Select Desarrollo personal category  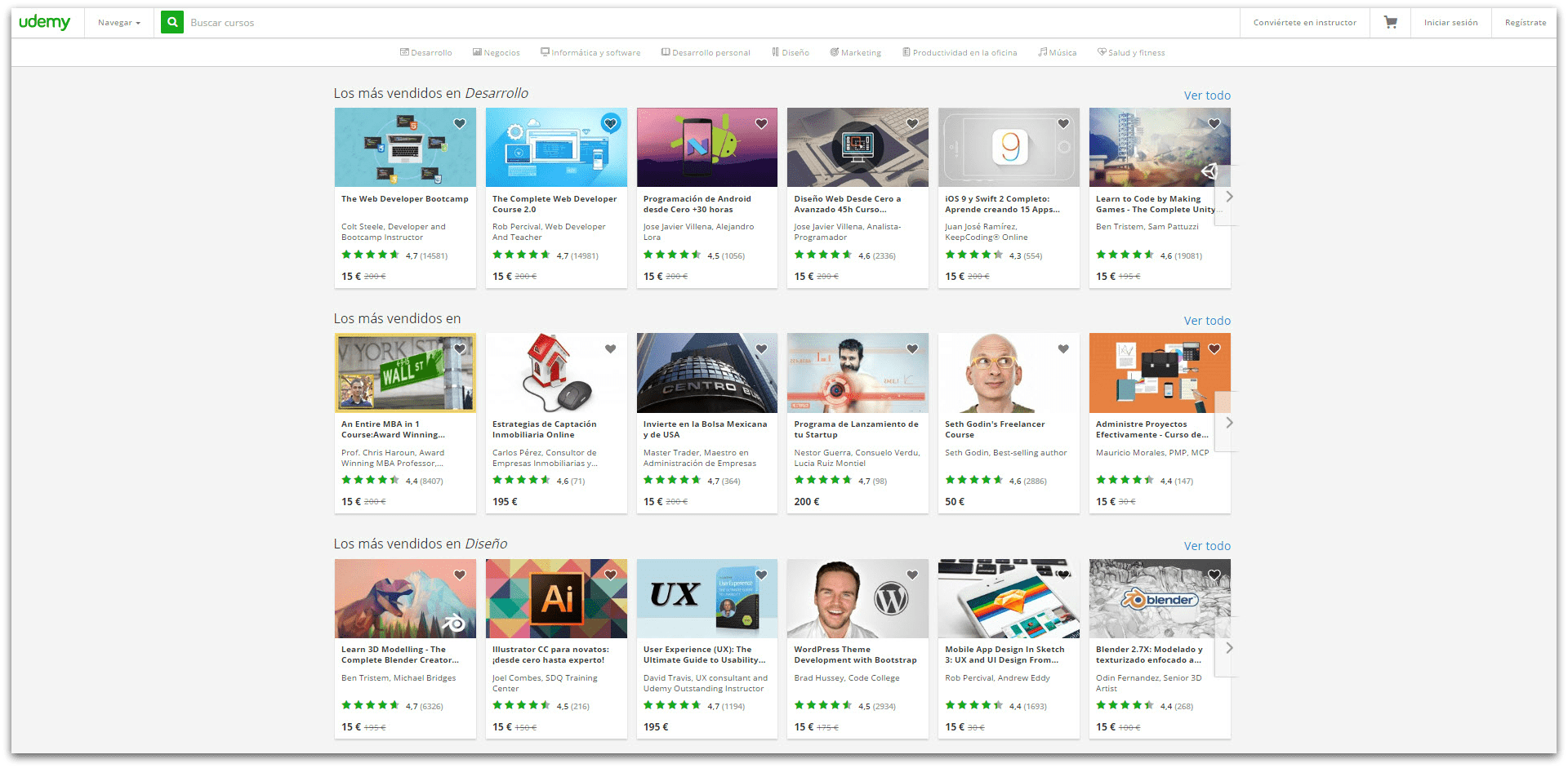point(706,52)
